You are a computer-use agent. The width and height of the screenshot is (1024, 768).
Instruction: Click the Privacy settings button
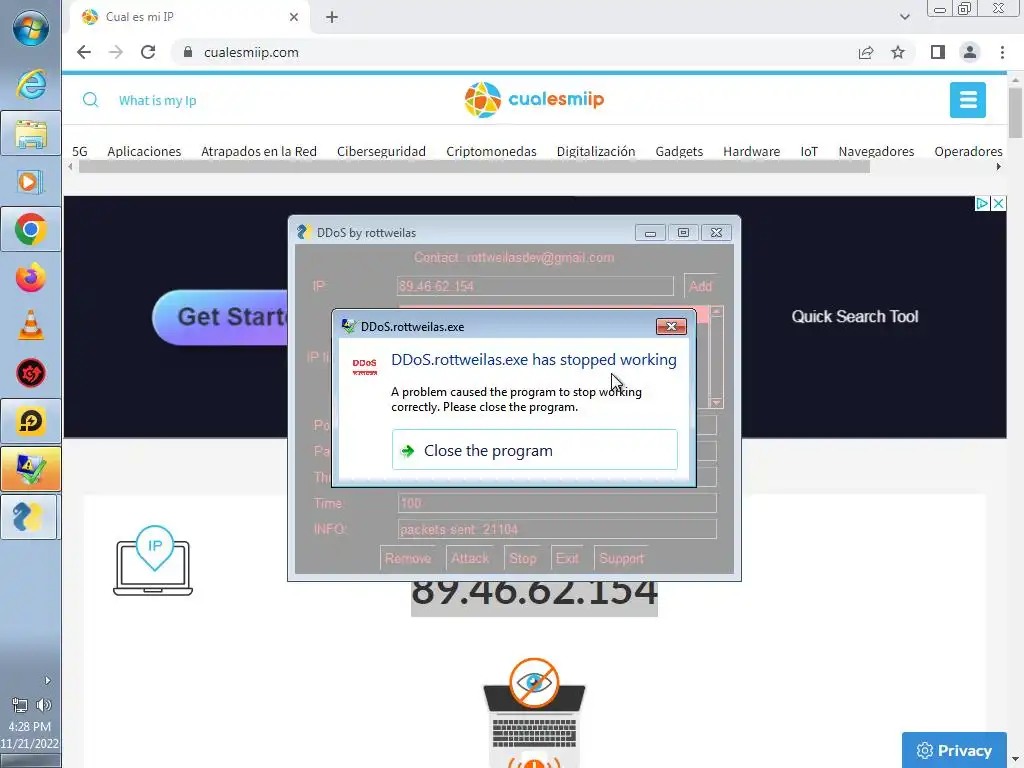954,750
